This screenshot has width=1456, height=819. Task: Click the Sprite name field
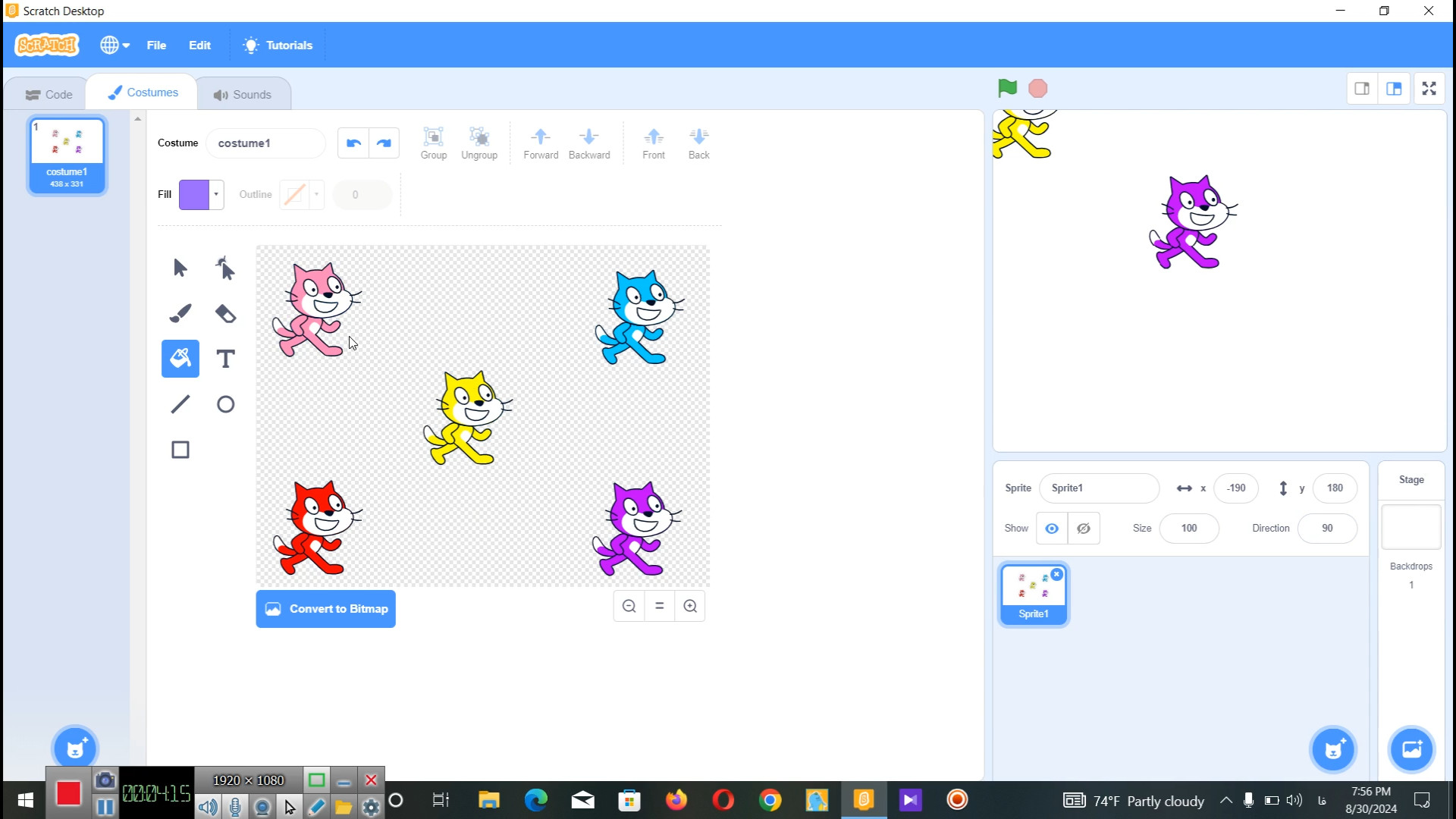[1099, 488]
